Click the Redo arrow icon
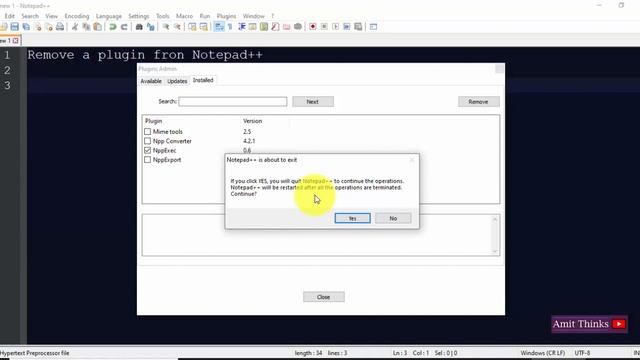Image resolution: width=640 pixels, height=360 pixels. [124, 27]
